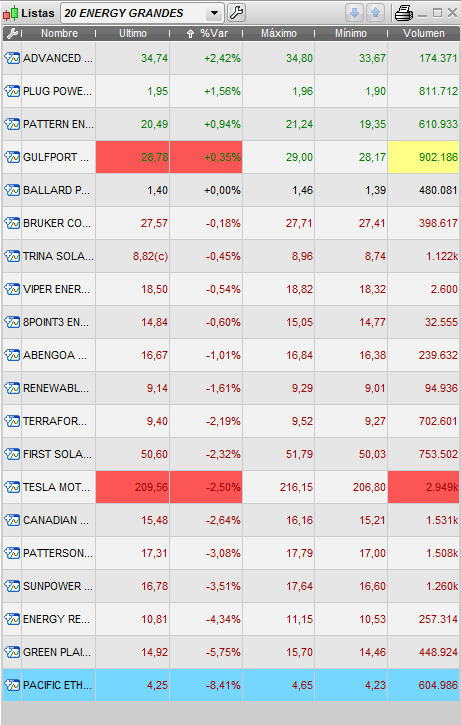Sort by the Volumen column header
The width and height of the screenshot is (461, 725).
pyautogui.click(x=424, y=33)
